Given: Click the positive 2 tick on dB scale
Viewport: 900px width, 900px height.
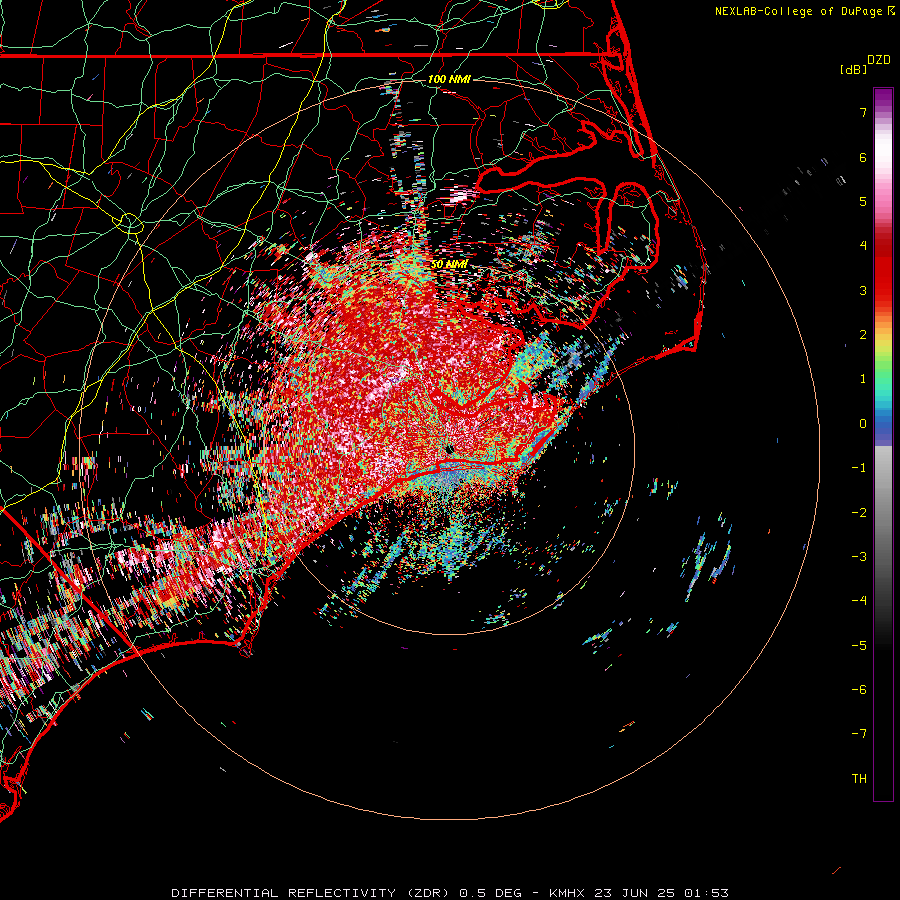Looking at the screenshot, I should click(863, 335).
